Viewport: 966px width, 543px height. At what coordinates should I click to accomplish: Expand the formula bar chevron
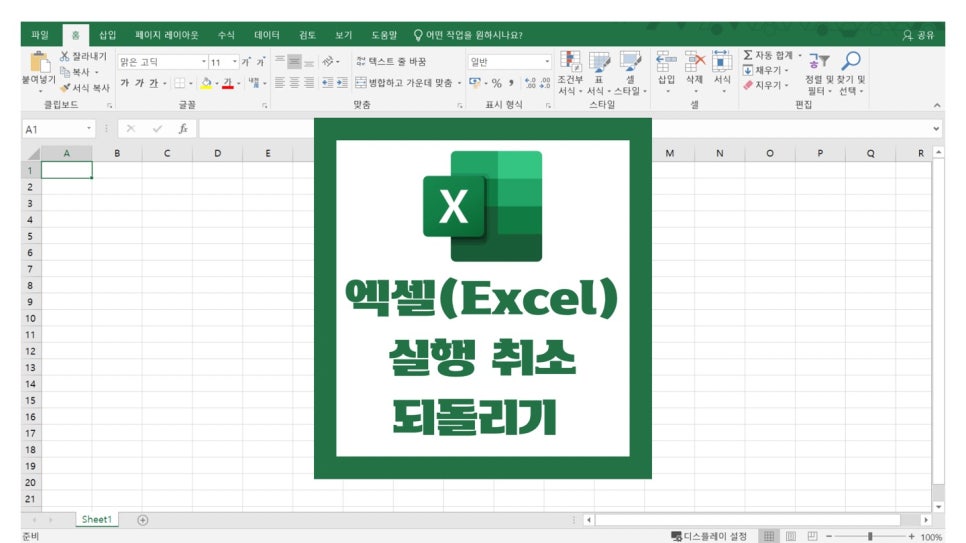pyautogui.click(x=936, y=129)
